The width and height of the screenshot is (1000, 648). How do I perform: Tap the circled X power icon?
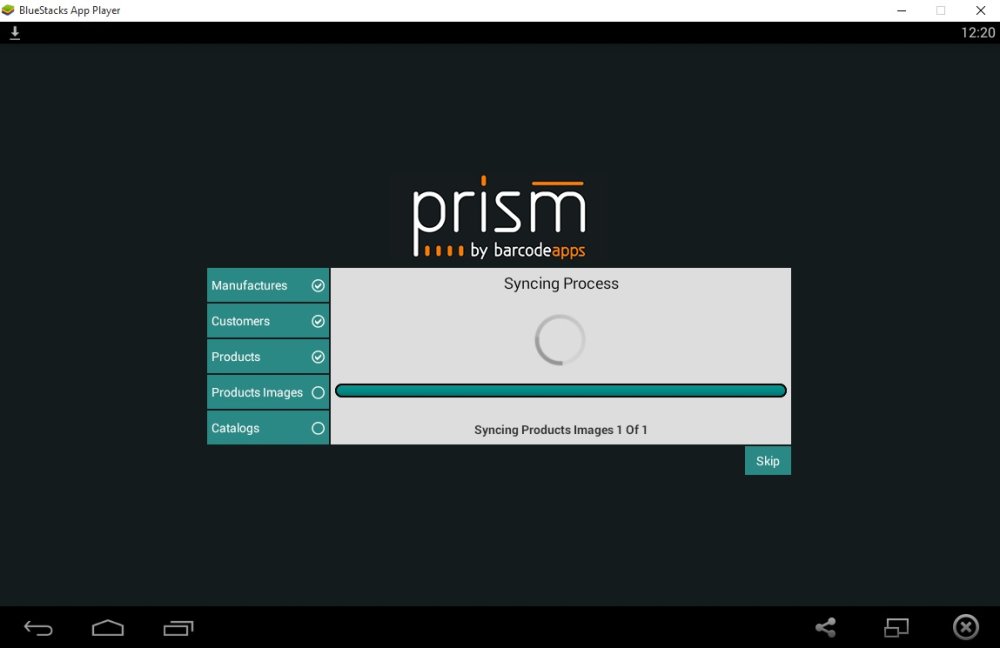[965, 627]
